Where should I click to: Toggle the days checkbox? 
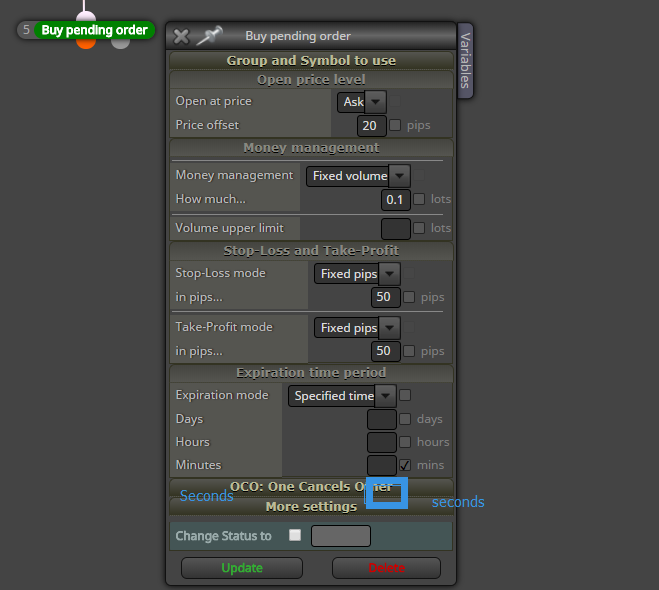pos(405,419)
